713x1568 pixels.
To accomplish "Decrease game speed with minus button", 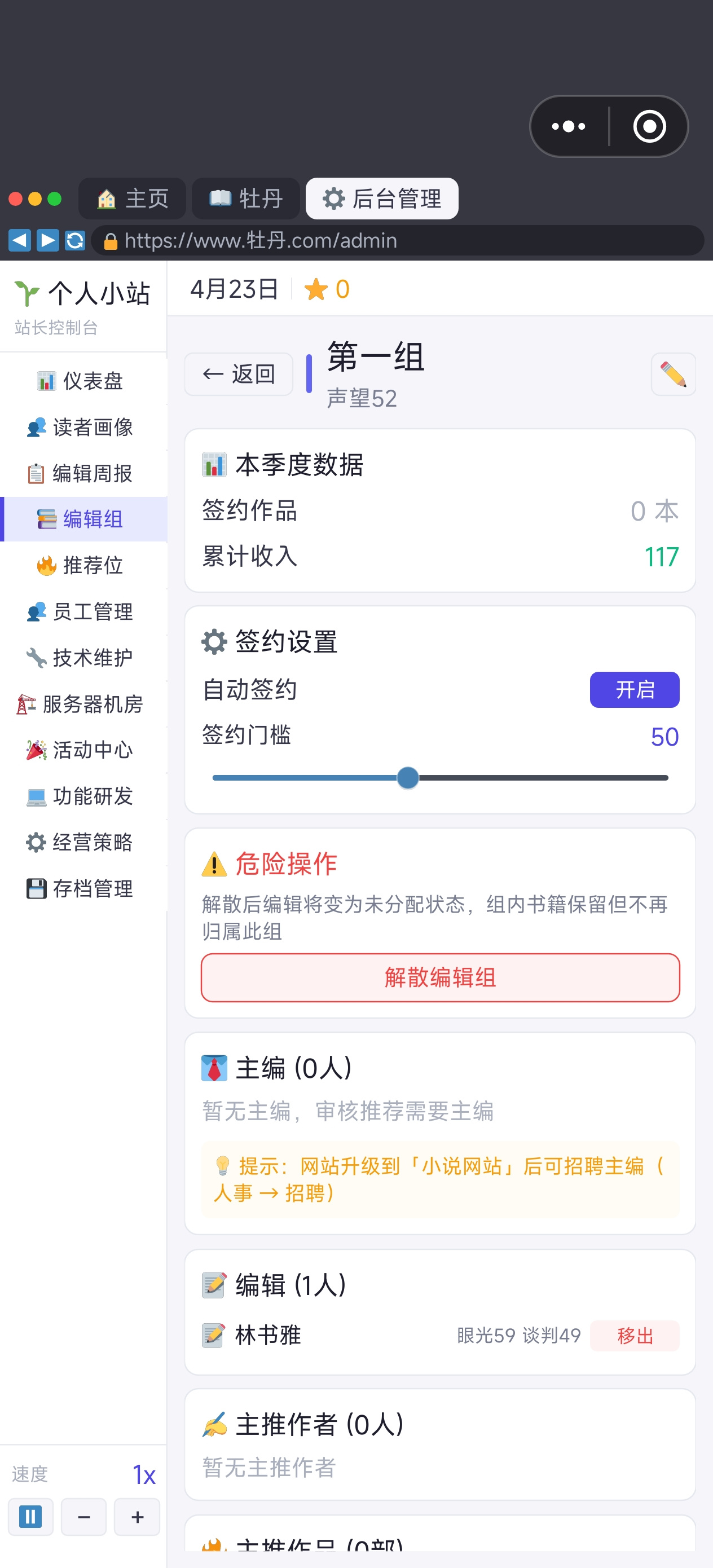I will tap(84, 1516).
